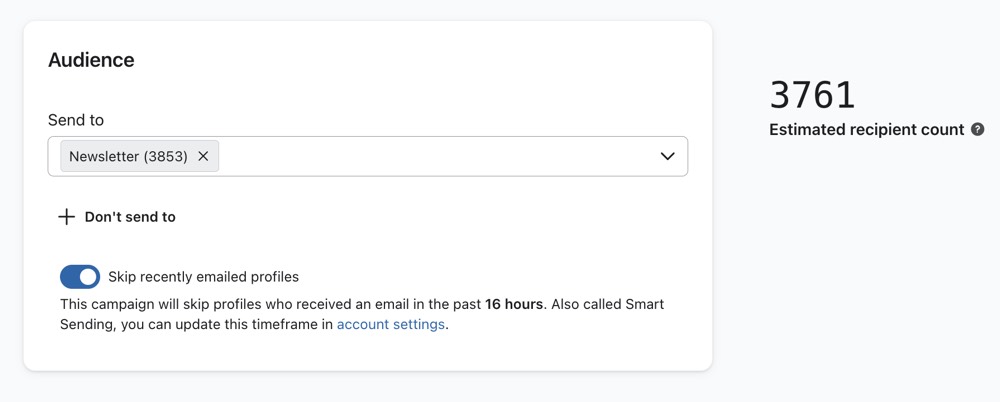Select the Newsletter (3853) chip label
The height and width of the screenshot is (402, 1000).
[128, 156]
